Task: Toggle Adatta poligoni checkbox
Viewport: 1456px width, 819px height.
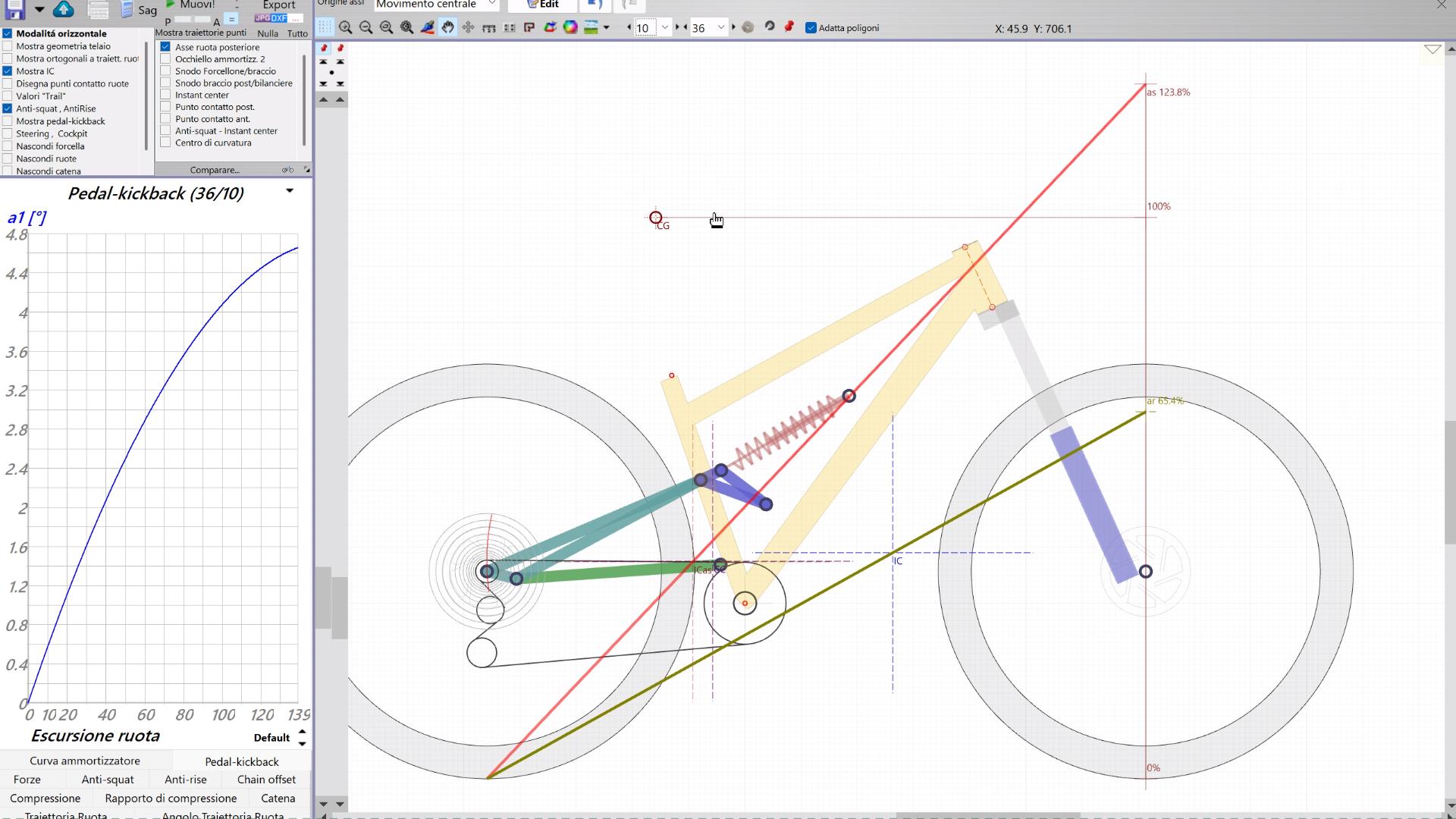Action: click(811, 28)
